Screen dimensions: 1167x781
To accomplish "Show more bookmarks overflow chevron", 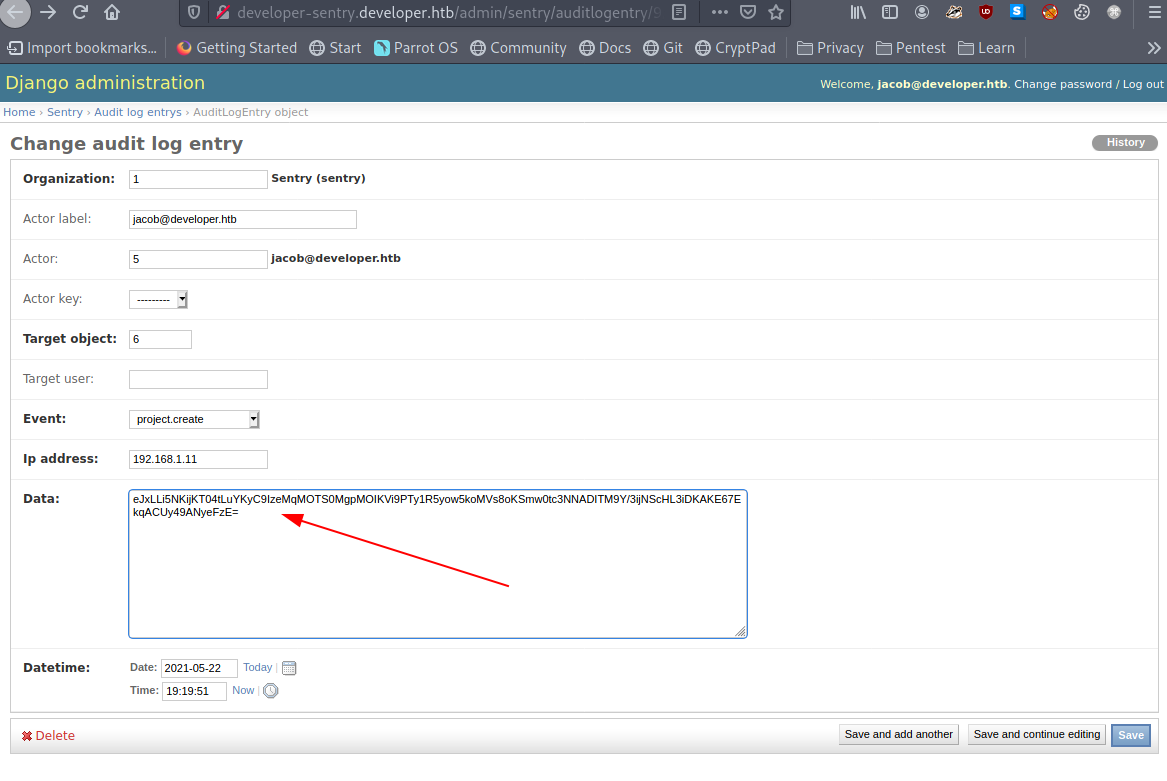I will tap(1153, 48).
